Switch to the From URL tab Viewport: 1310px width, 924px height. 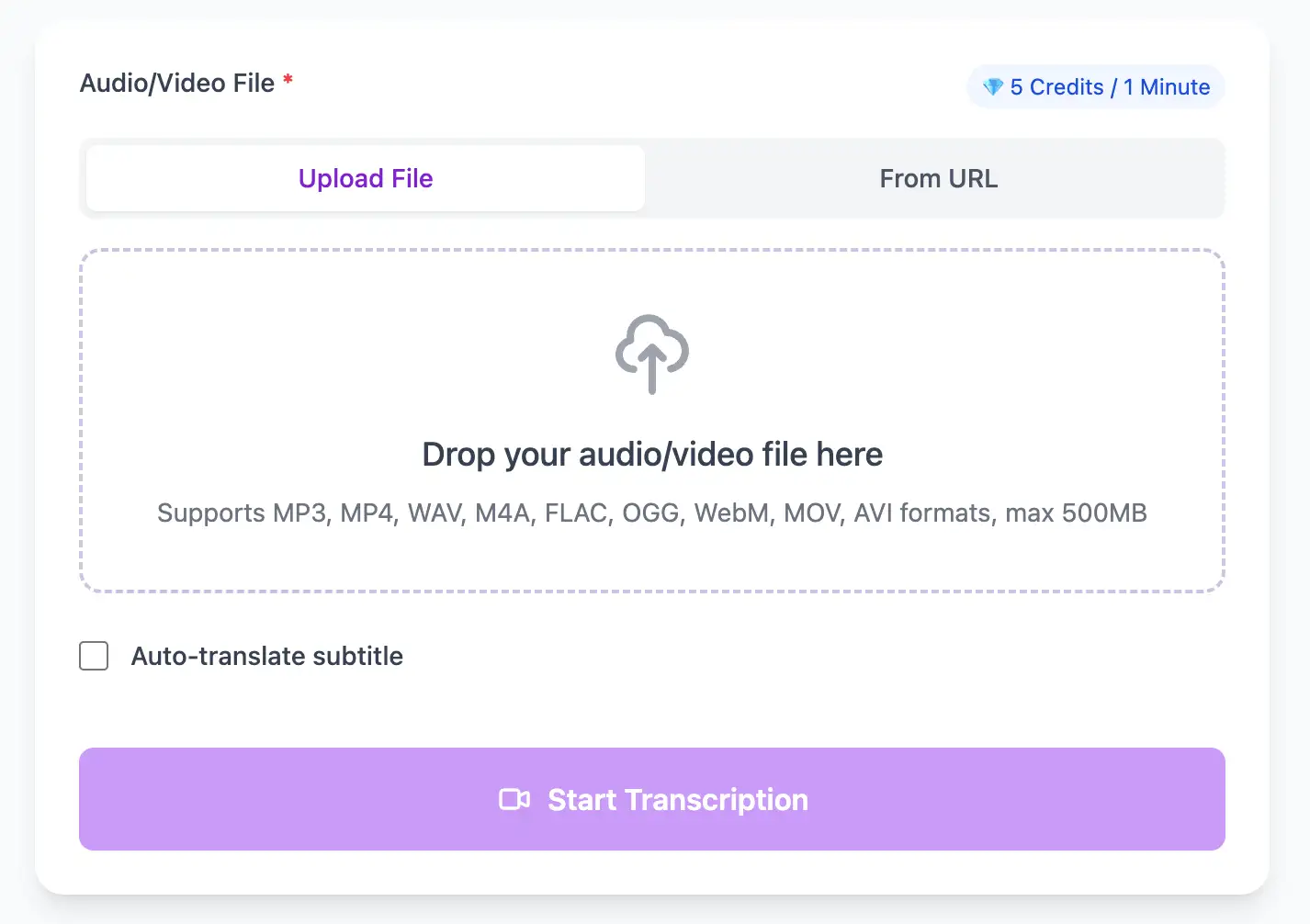[939, 178]
